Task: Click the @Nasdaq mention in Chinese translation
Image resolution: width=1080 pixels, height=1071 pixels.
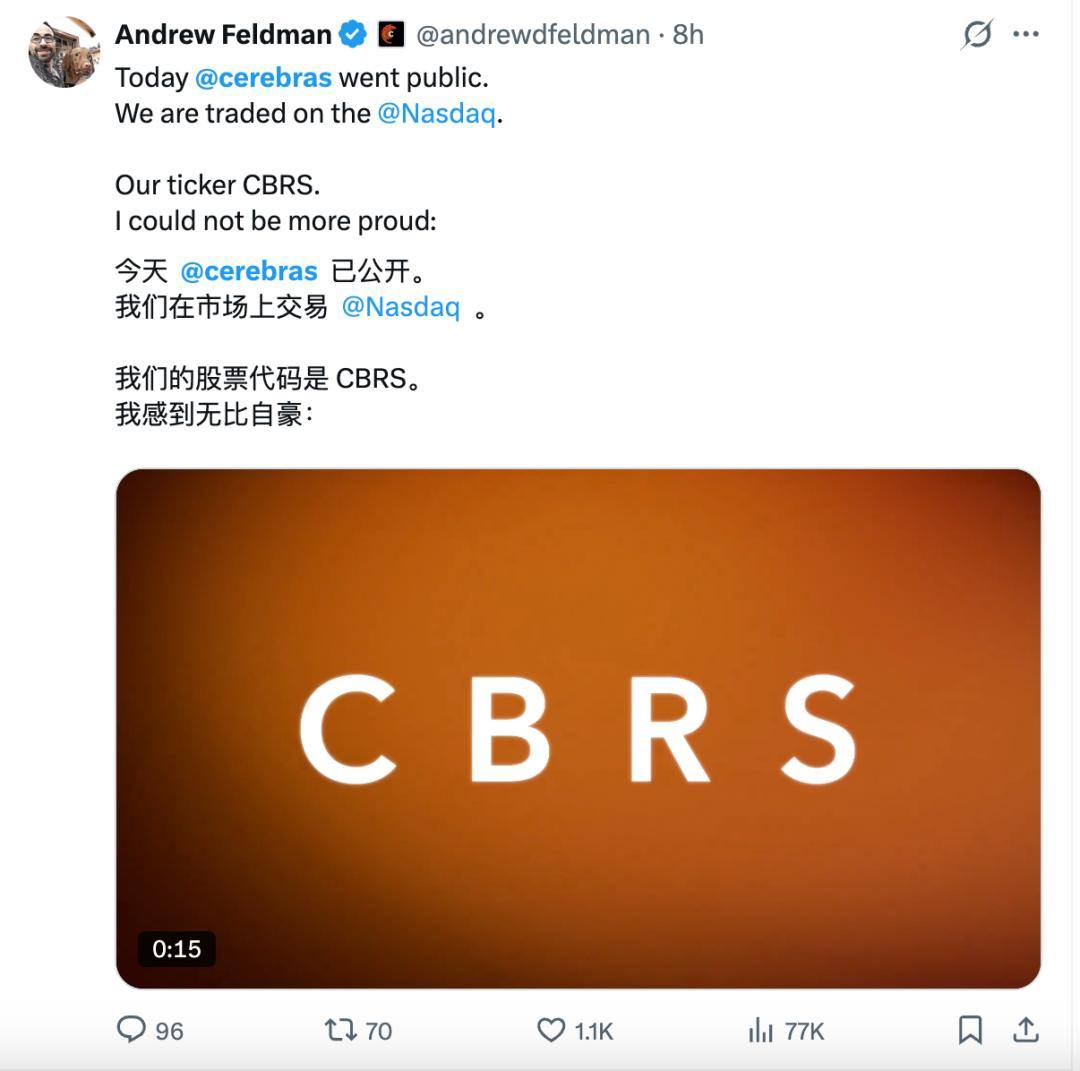Action: pos(401,307)
